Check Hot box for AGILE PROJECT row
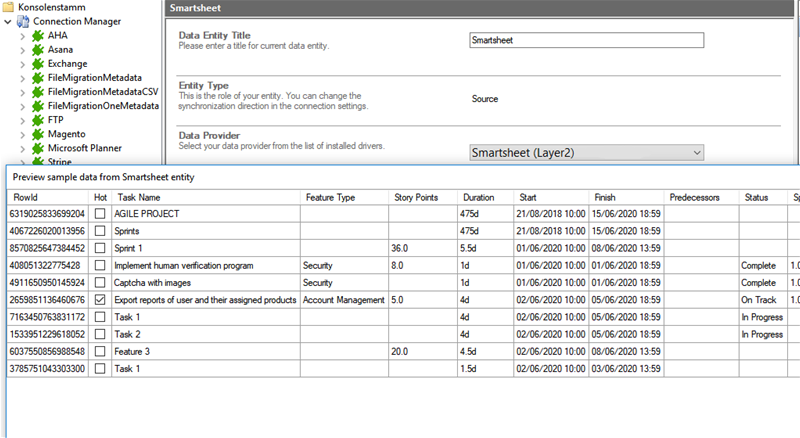Image resolution: width=800 pixels, height=438 pixels. pyautogui.click(x=100, y=214)
